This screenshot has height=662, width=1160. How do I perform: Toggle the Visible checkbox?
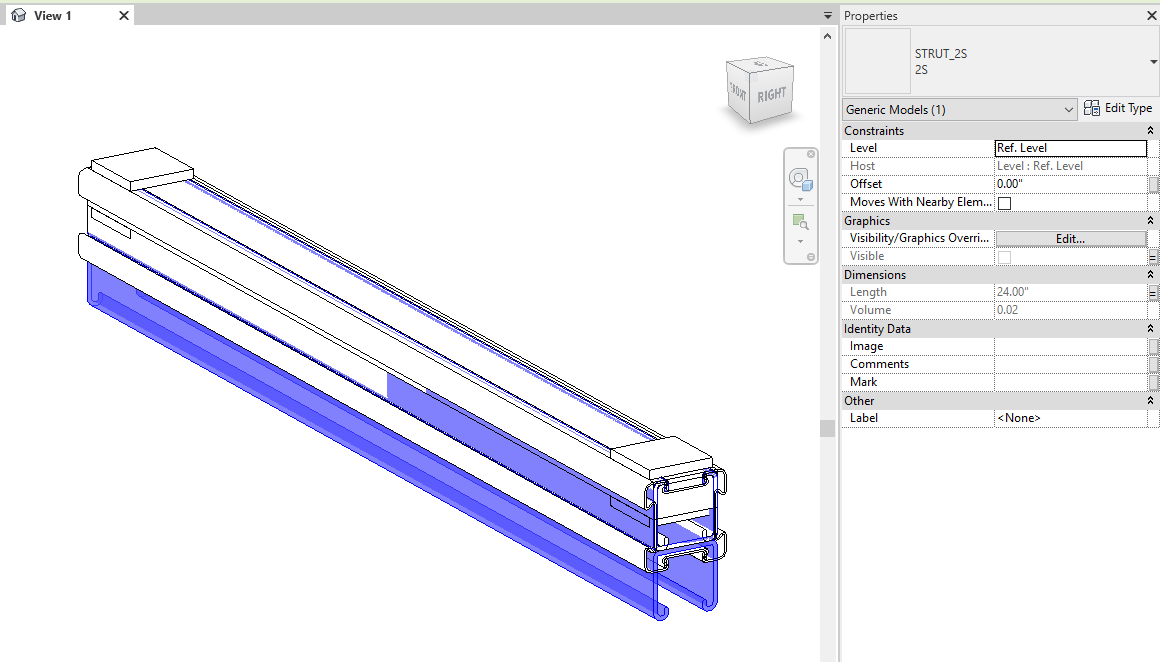[1004, 257]
